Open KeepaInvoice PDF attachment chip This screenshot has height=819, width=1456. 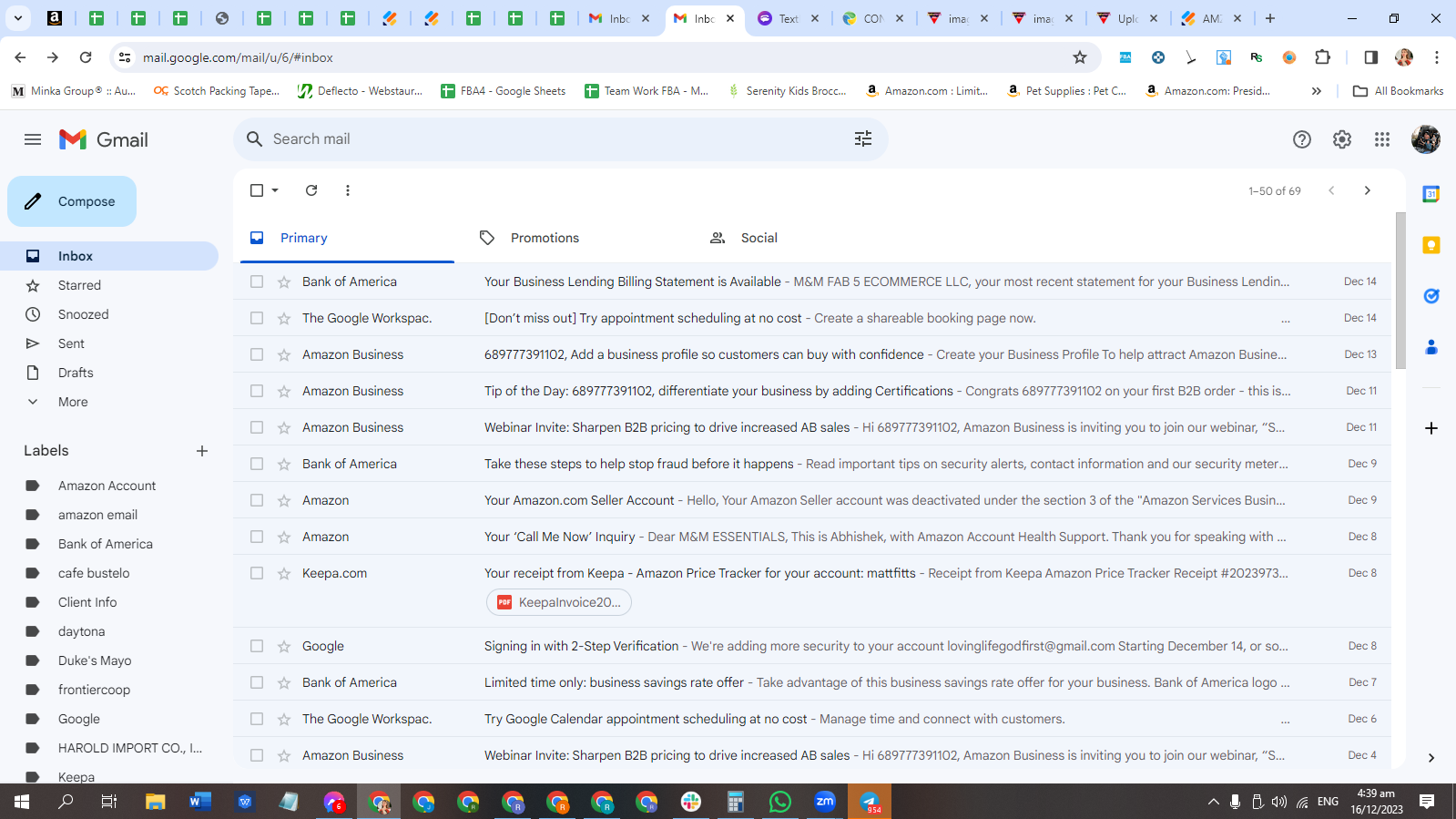click(559, 602)
